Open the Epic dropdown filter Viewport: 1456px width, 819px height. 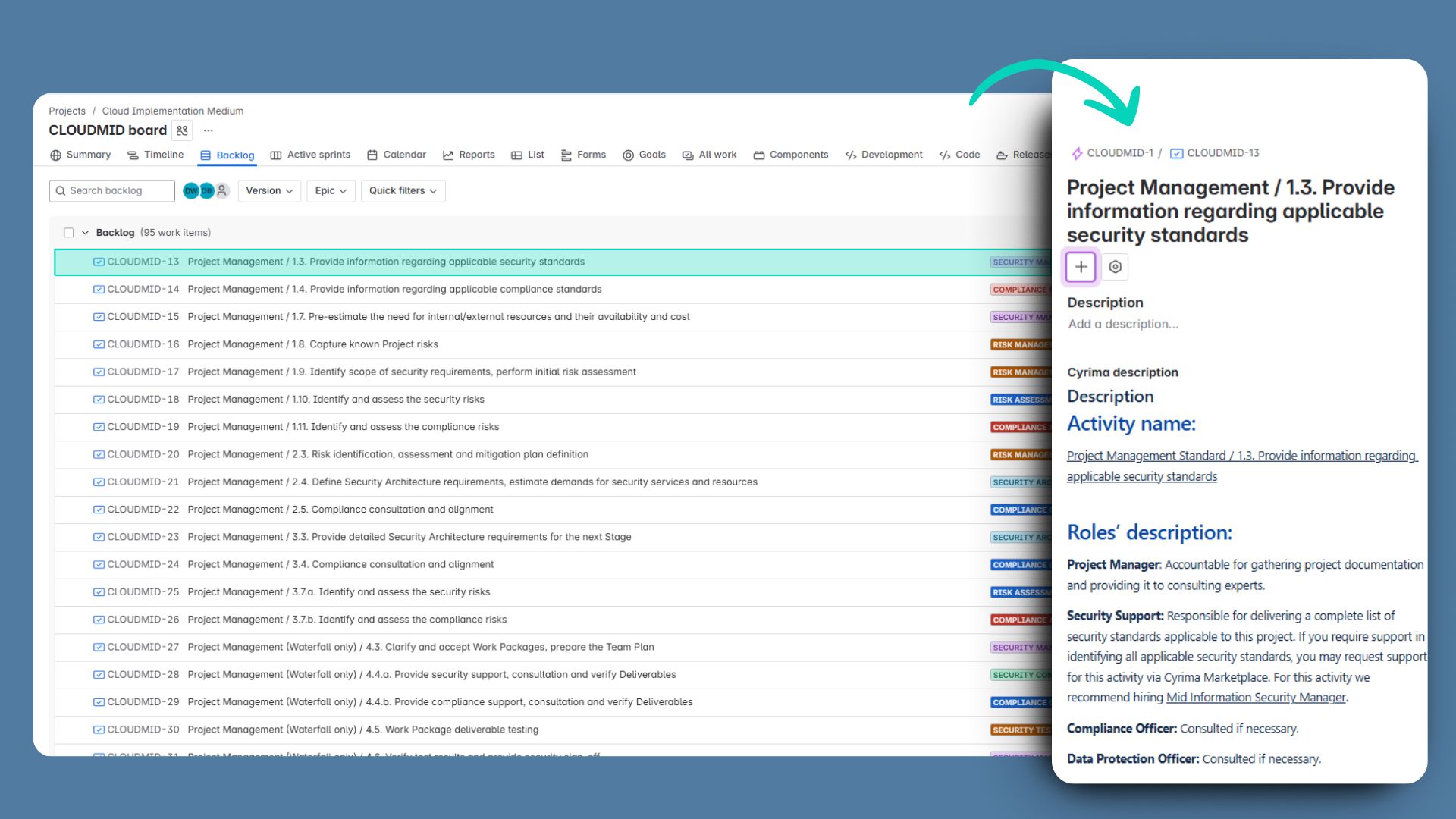click(331, 190)
